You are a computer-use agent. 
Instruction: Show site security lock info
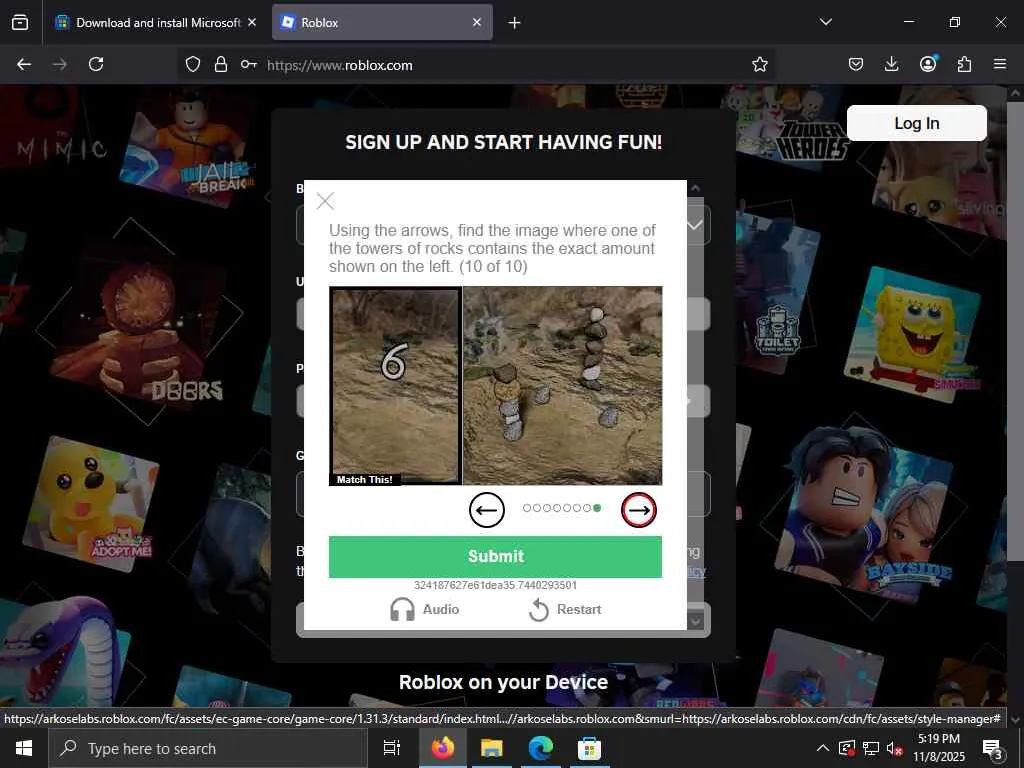tap(221, 65)
